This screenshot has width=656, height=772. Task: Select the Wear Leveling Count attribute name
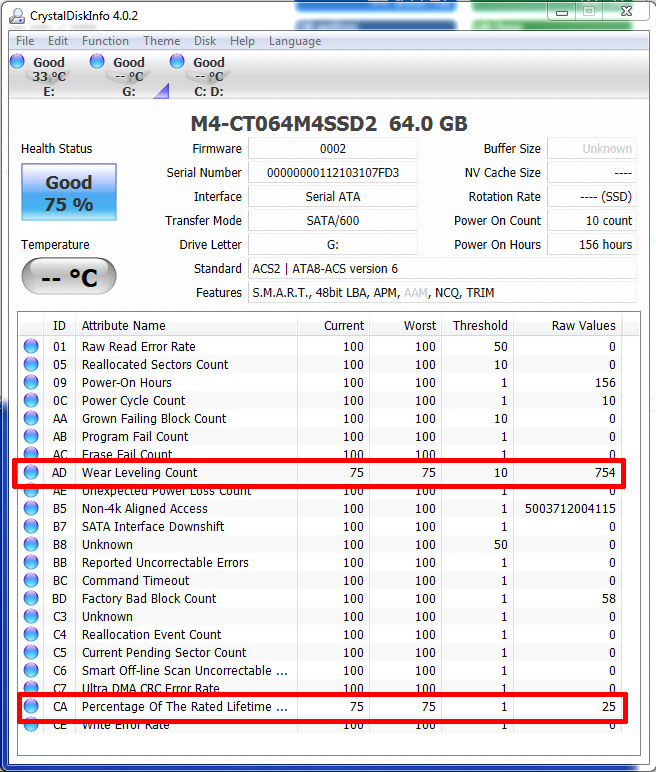[x=139, y=473]
